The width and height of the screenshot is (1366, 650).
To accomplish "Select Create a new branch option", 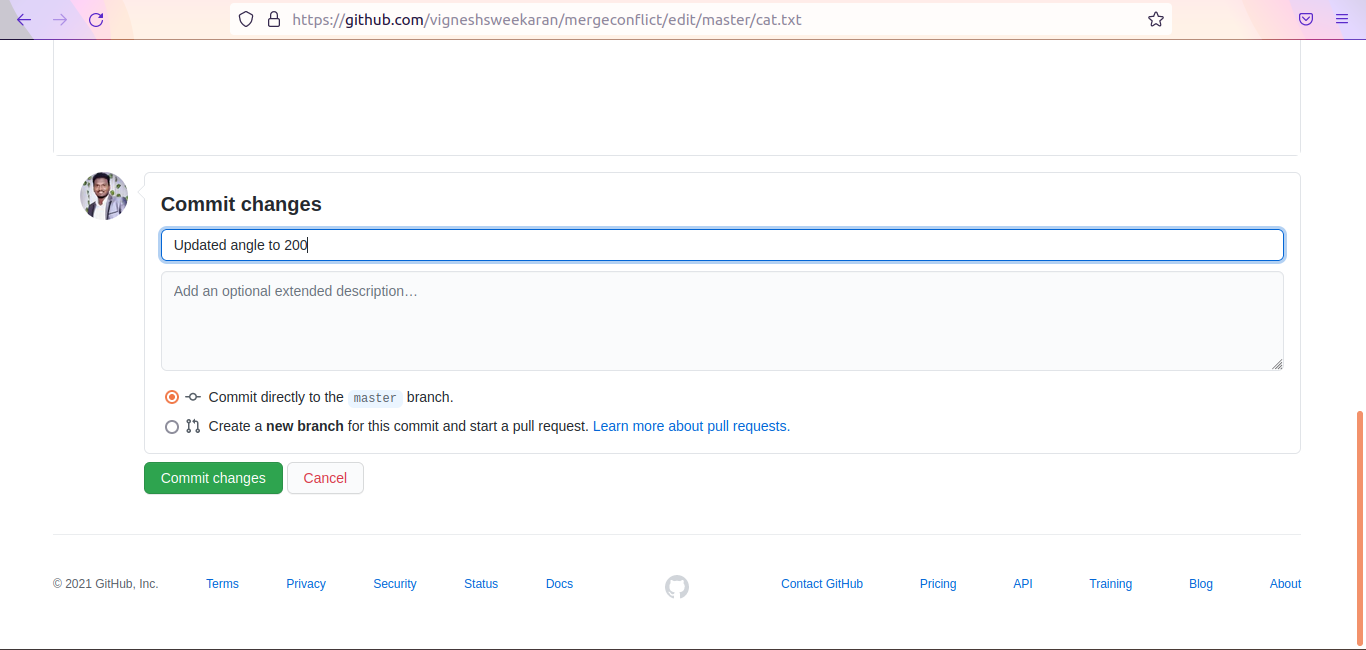I will click(172, 427).
